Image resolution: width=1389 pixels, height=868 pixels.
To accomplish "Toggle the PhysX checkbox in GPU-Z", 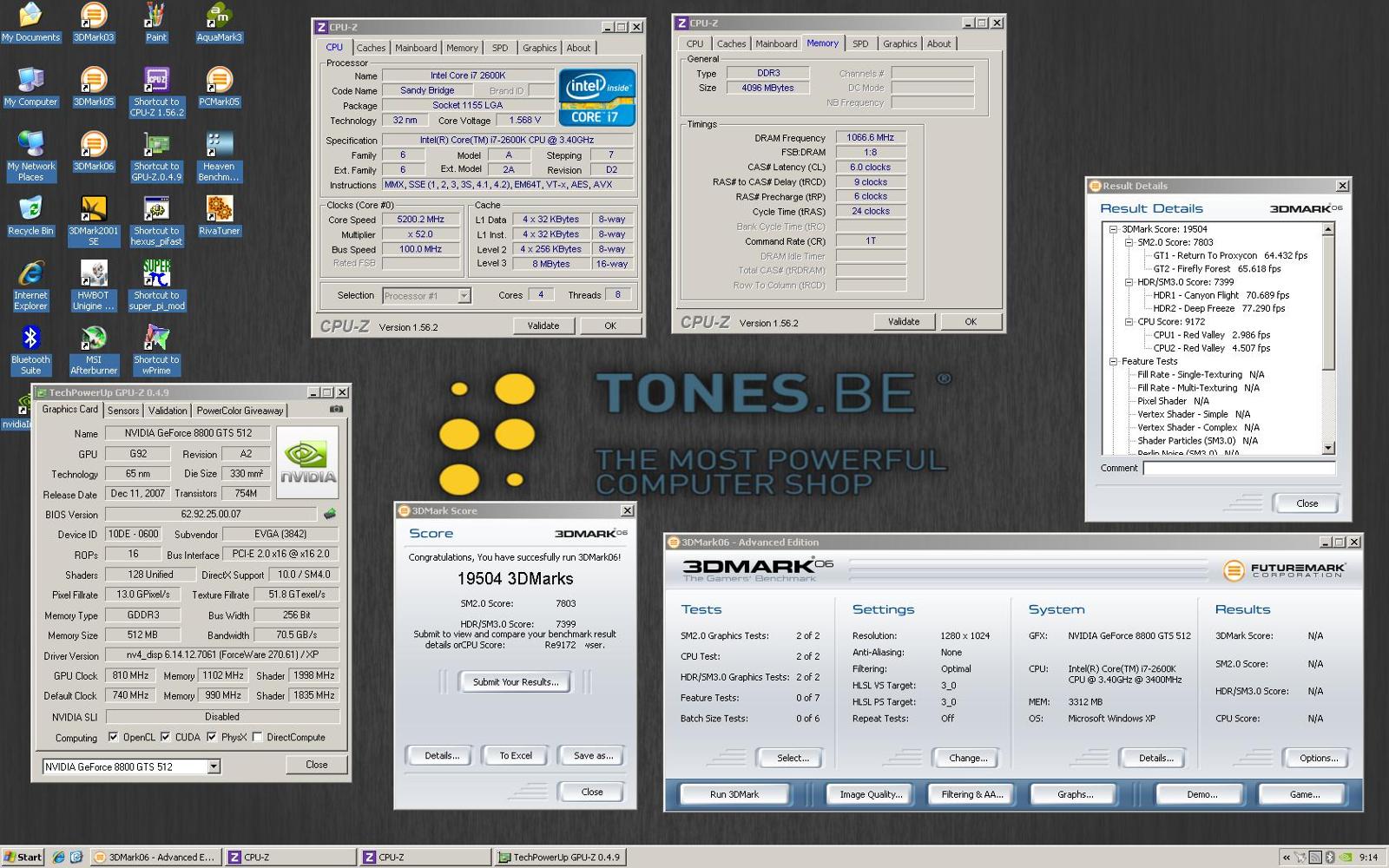I will click(211, 737).
